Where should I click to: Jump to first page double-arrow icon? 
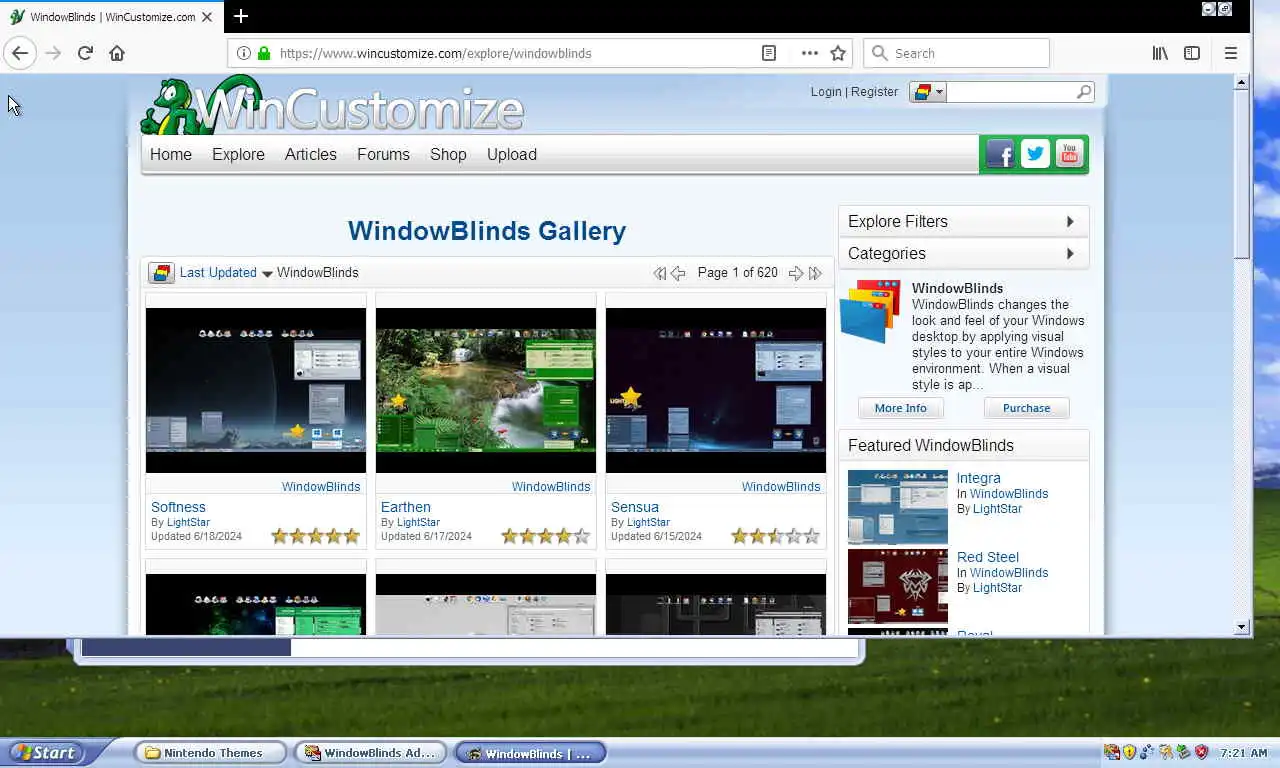click(x=659, y=273)
